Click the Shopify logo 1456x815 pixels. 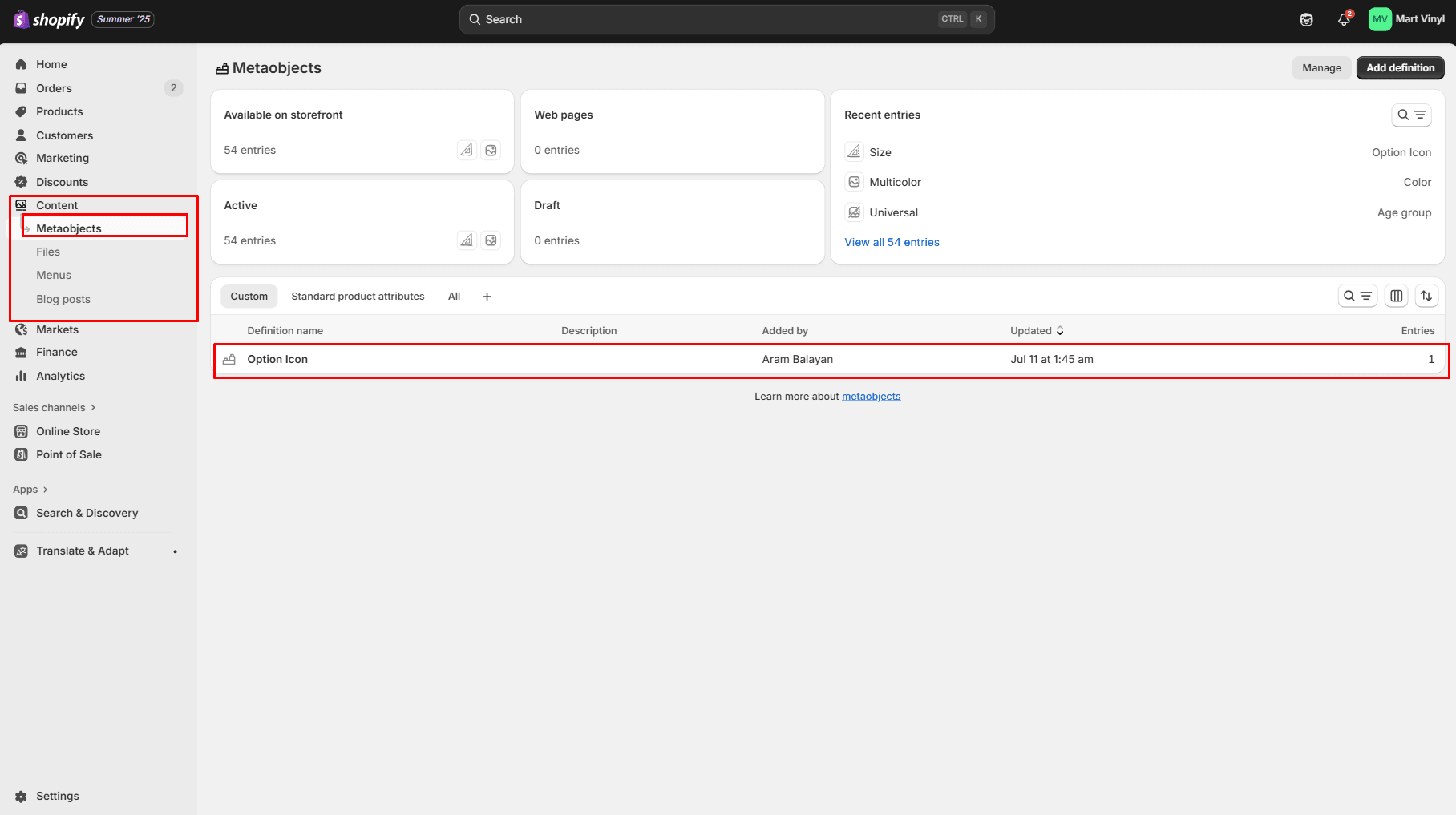click(49, 19)
